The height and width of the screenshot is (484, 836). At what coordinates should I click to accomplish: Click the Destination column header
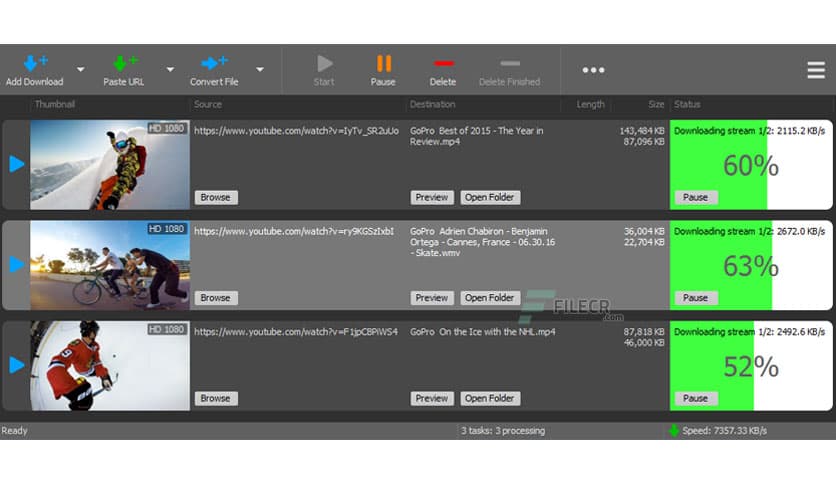pyautogui.click(x=432, y=104)
